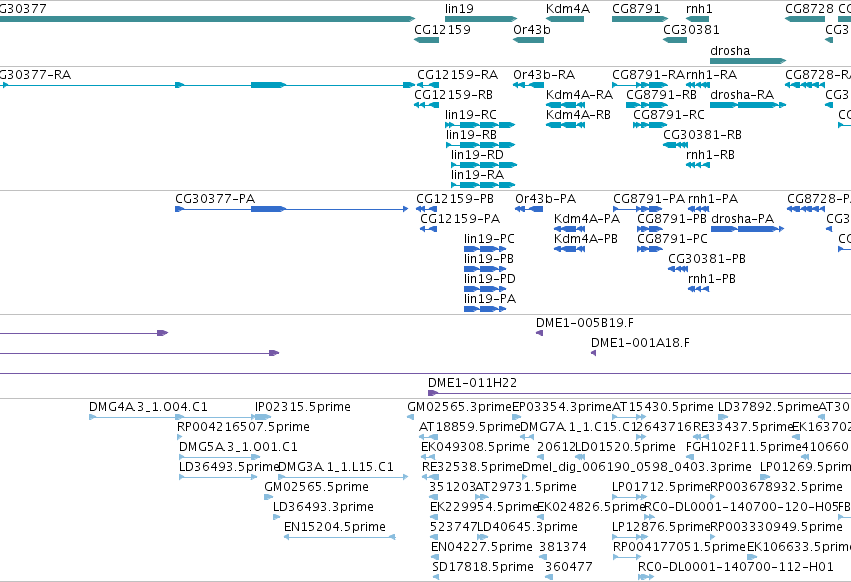Click the lin19 gene bar

481,19
